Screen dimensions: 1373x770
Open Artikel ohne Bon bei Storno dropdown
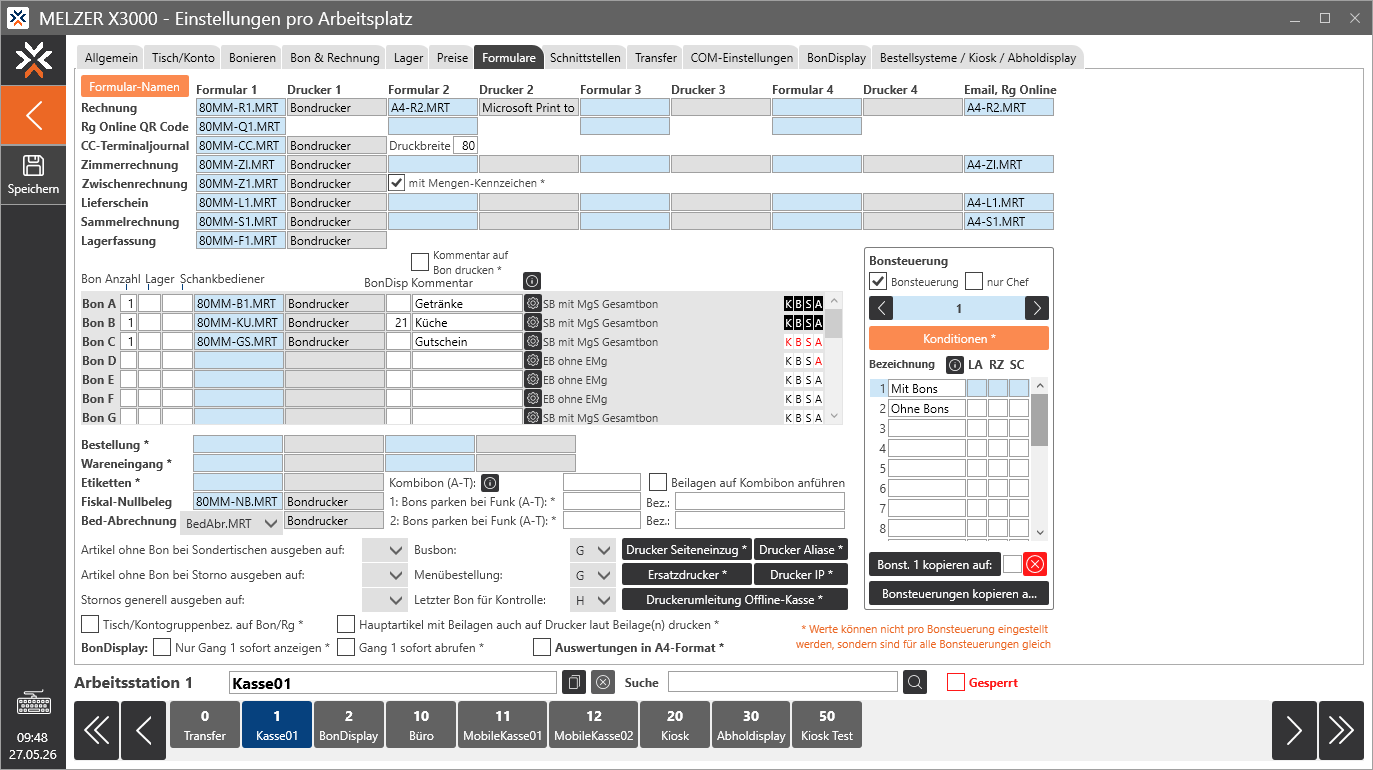[x=385, y=575]
